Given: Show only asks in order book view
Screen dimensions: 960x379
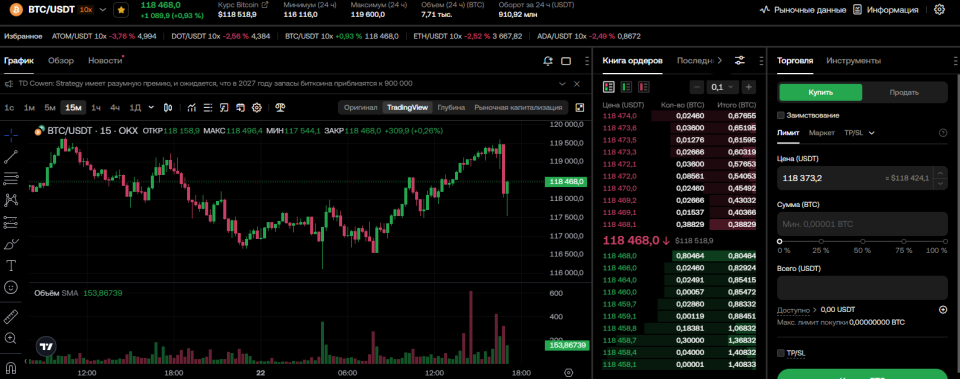Looking at the screenshot, I should coord(644,87).
